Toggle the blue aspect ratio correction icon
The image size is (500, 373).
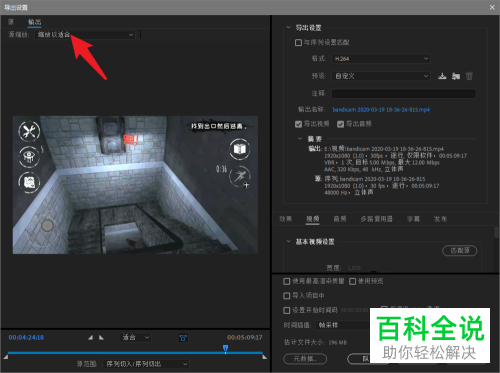[x=183, y=338]
